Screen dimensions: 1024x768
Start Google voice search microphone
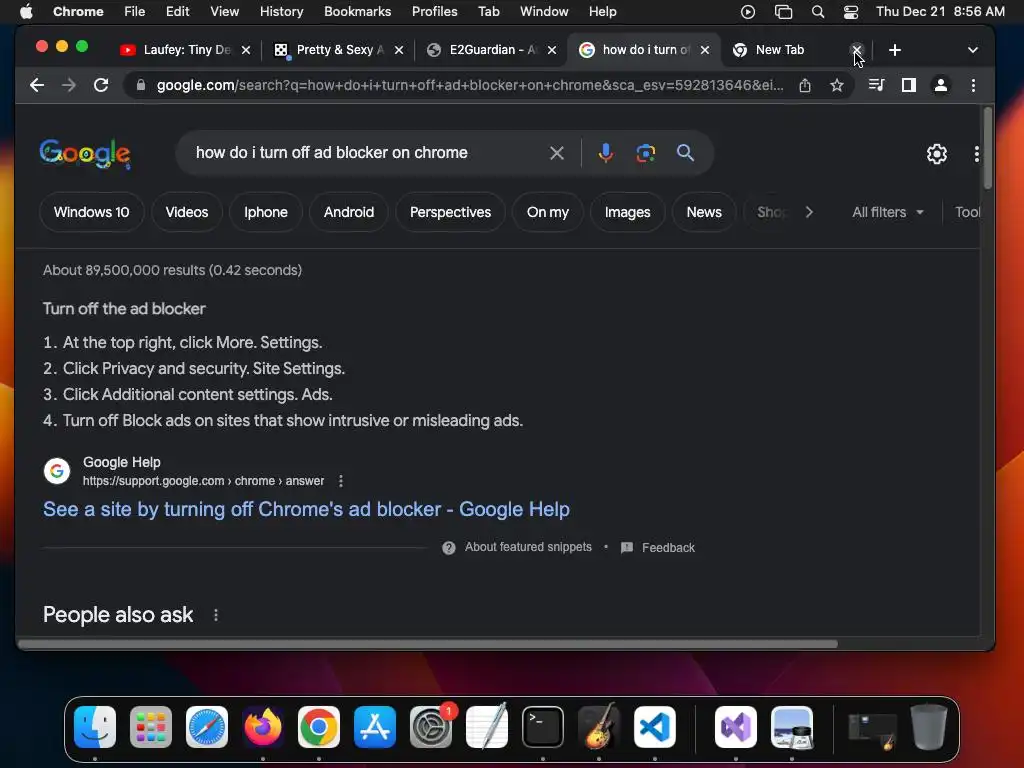point(605,153)
